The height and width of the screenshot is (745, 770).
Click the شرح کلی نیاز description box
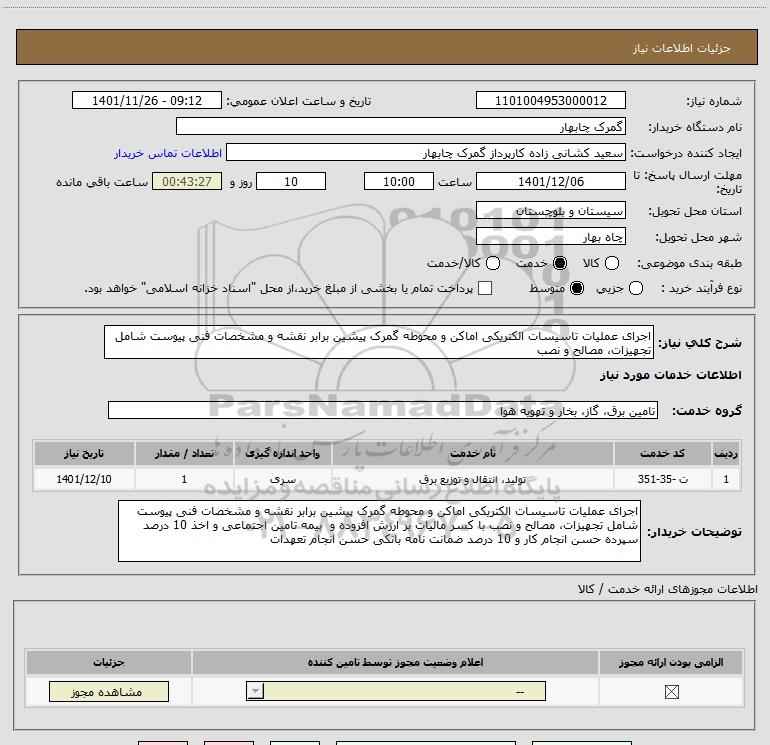(379, 342)
